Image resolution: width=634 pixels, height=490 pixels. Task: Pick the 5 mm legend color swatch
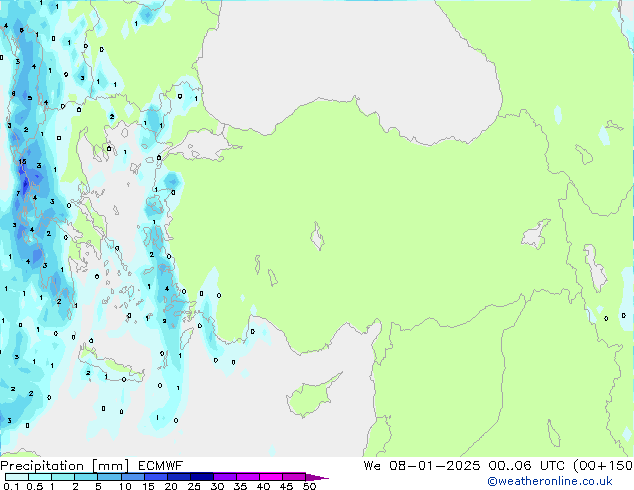[111, 477]
